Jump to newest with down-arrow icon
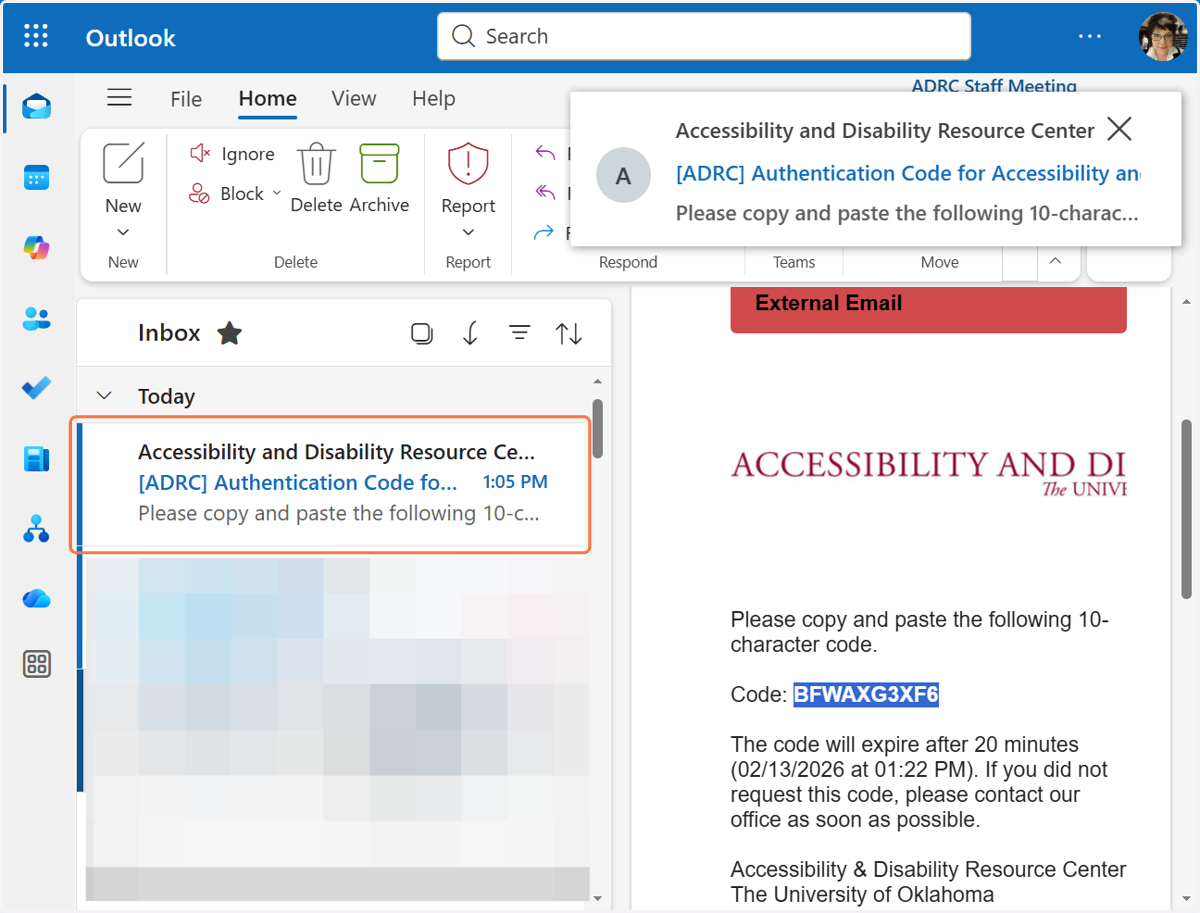This screenshot has height=913, width=1200. 471,333
